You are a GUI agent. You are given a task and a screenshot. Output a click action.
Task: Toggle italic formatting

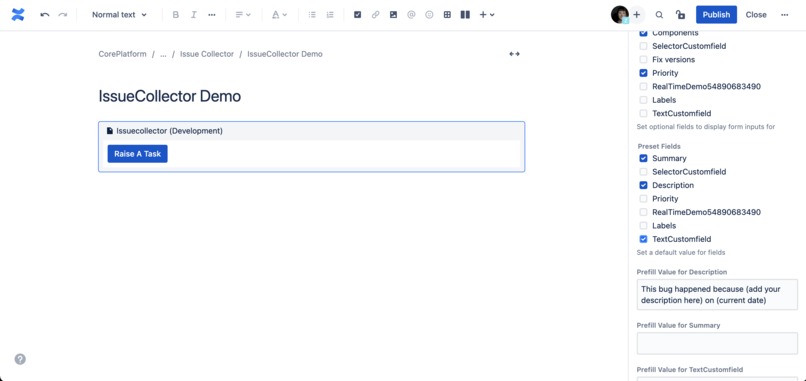[x=194, y=15]
